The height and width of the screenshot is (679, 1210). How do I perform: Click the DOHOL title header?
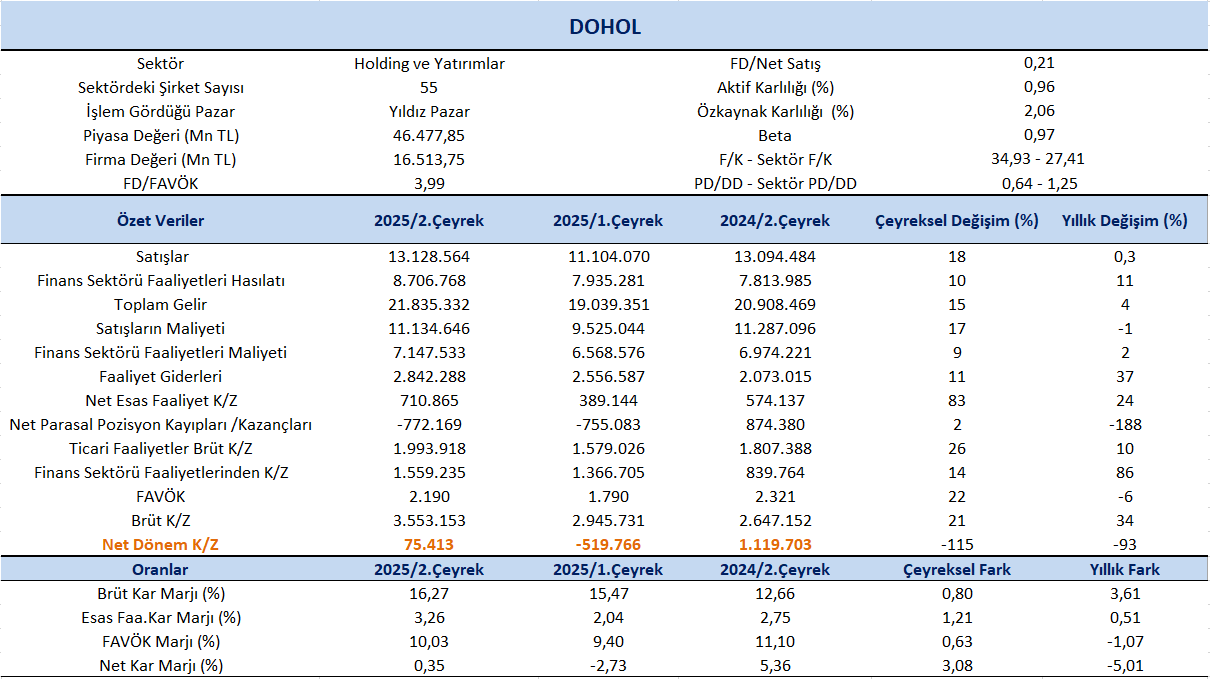[x=605, y=27]
